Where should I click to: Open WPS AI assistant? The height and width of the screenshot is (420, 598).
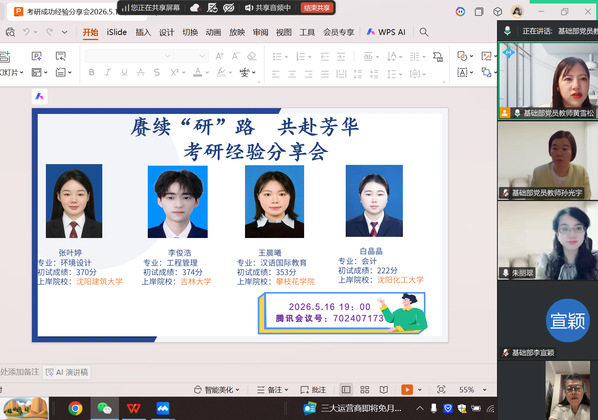(x=386, y=32)
